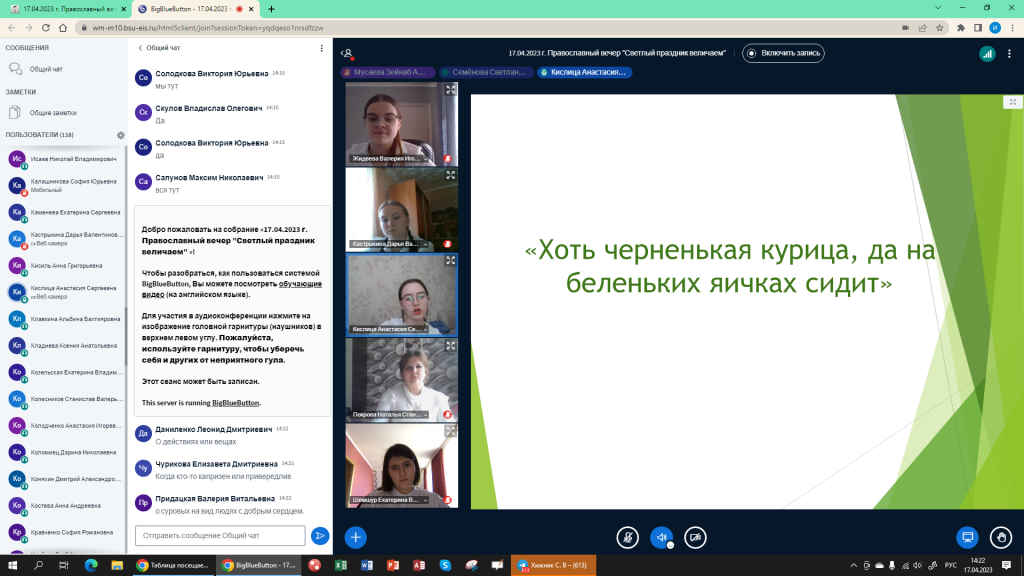Open Кисиль Анна Григорьевна user entry
The image size is (1024, 576).
tap(65, 266)
